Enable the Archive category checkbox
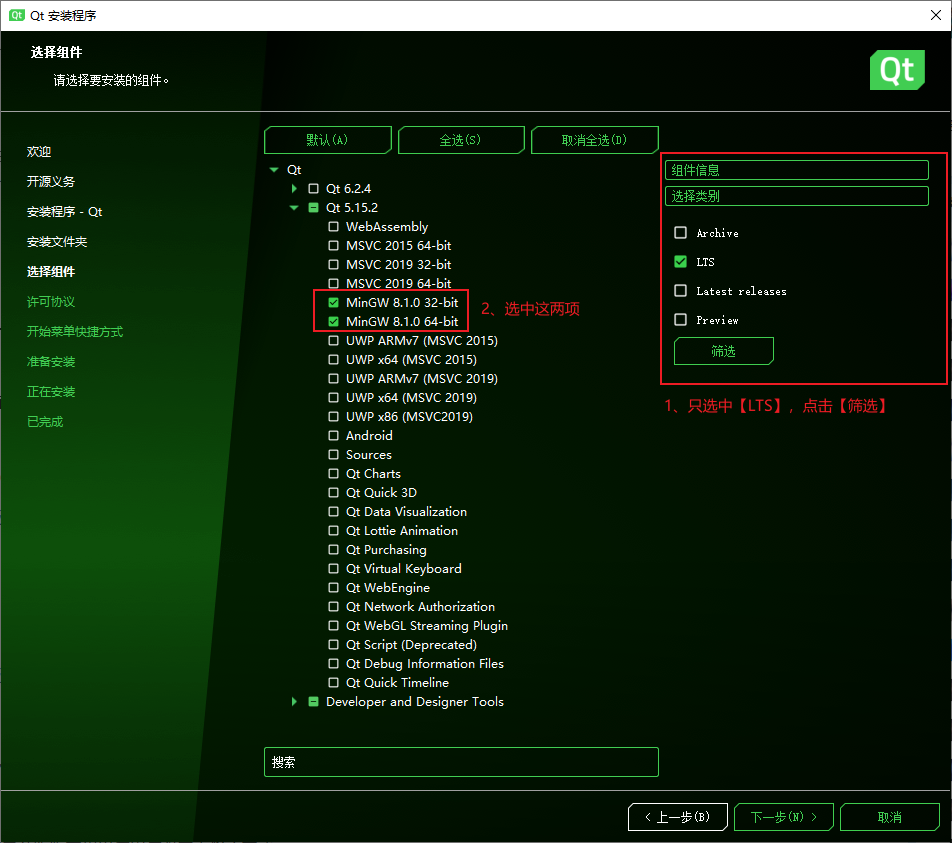This screenshot has height=843, width=952. coord(681,233)
